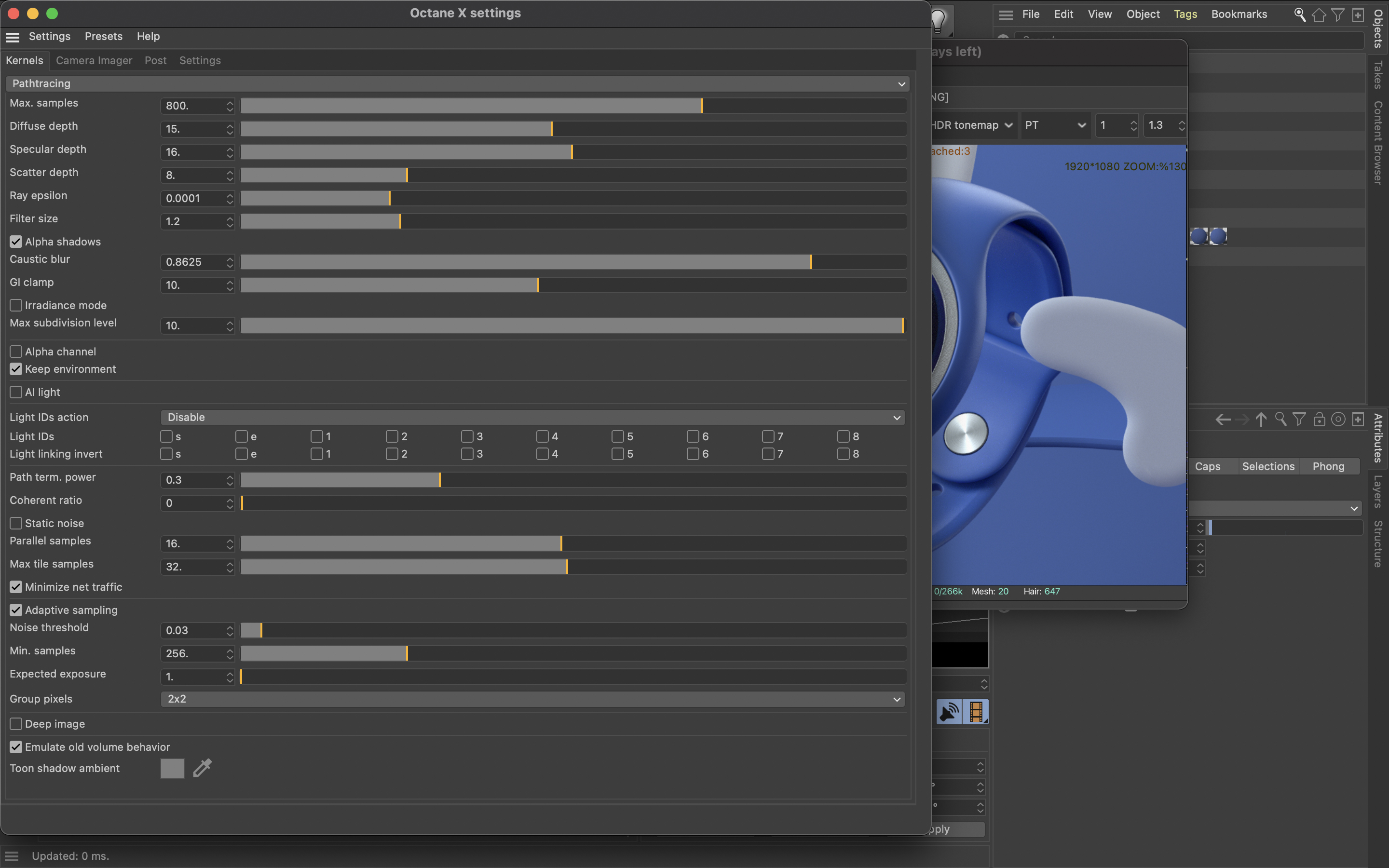Click the GI clamp slider
This screenshot has width=1389, height=868.
tap(573, 285)
